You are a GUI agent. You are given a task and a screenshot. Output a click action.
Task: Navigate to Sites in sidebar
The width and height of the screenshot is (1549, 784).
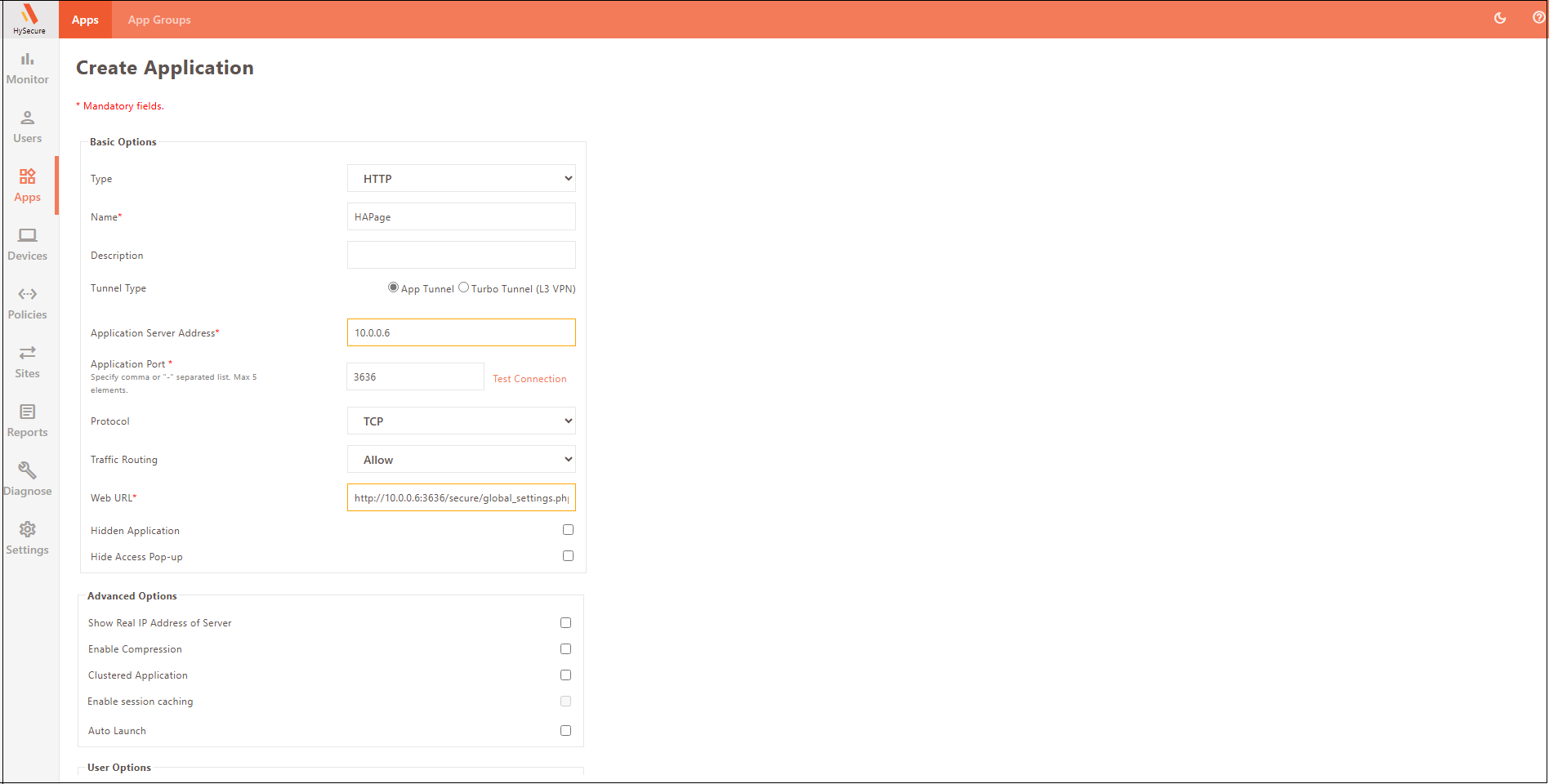coord(28,362)
